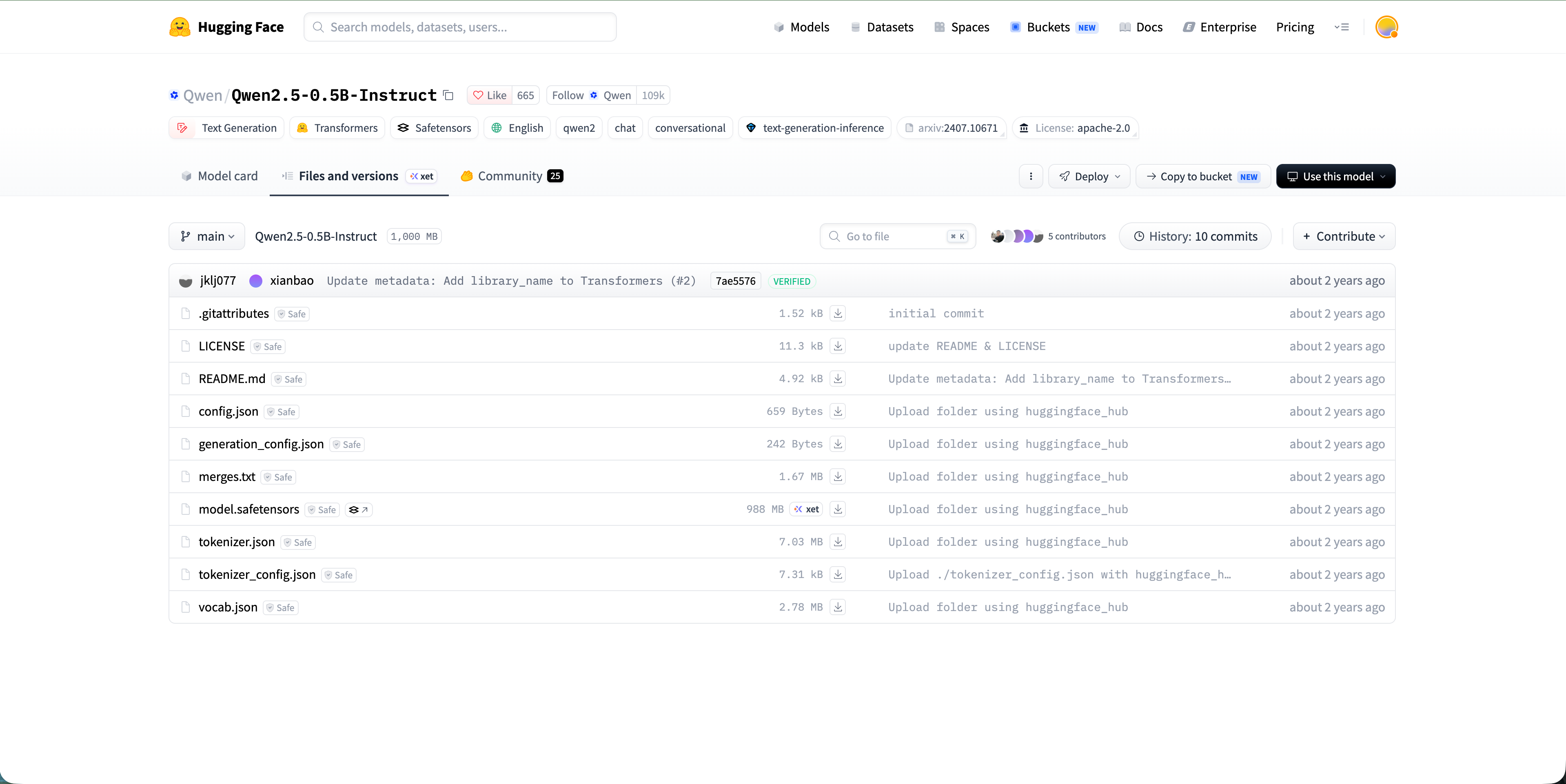1566x784 pixels.
Task: View the 5 contributors list
Action: [1047, 237]
